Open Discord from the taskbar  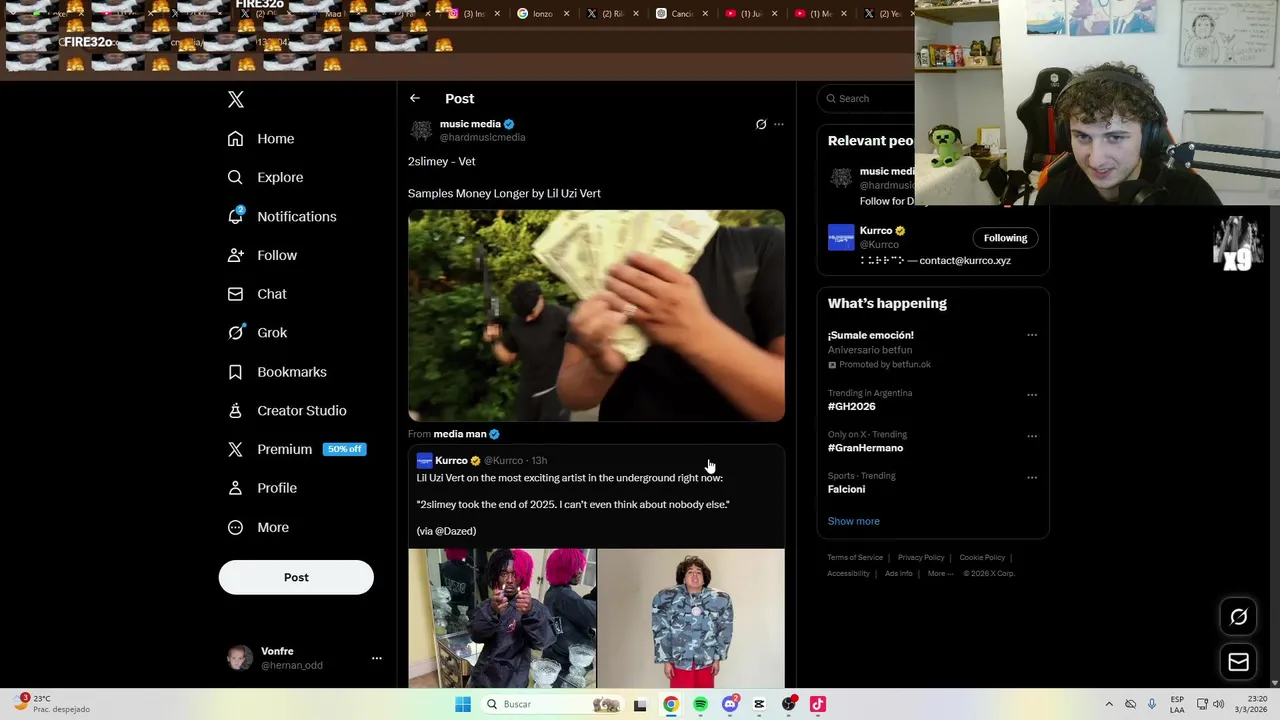click(730, 704)
